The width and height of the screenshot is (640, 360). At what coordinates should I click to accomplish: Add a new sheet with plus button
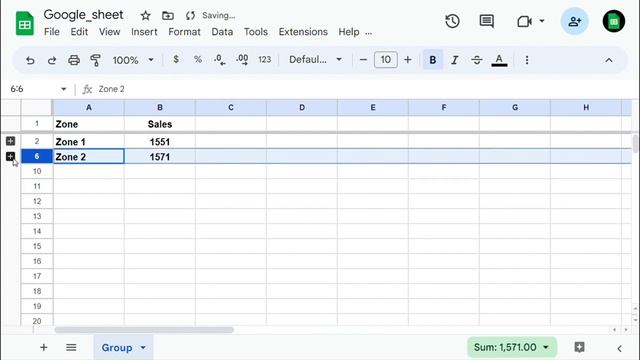[44, 348]
